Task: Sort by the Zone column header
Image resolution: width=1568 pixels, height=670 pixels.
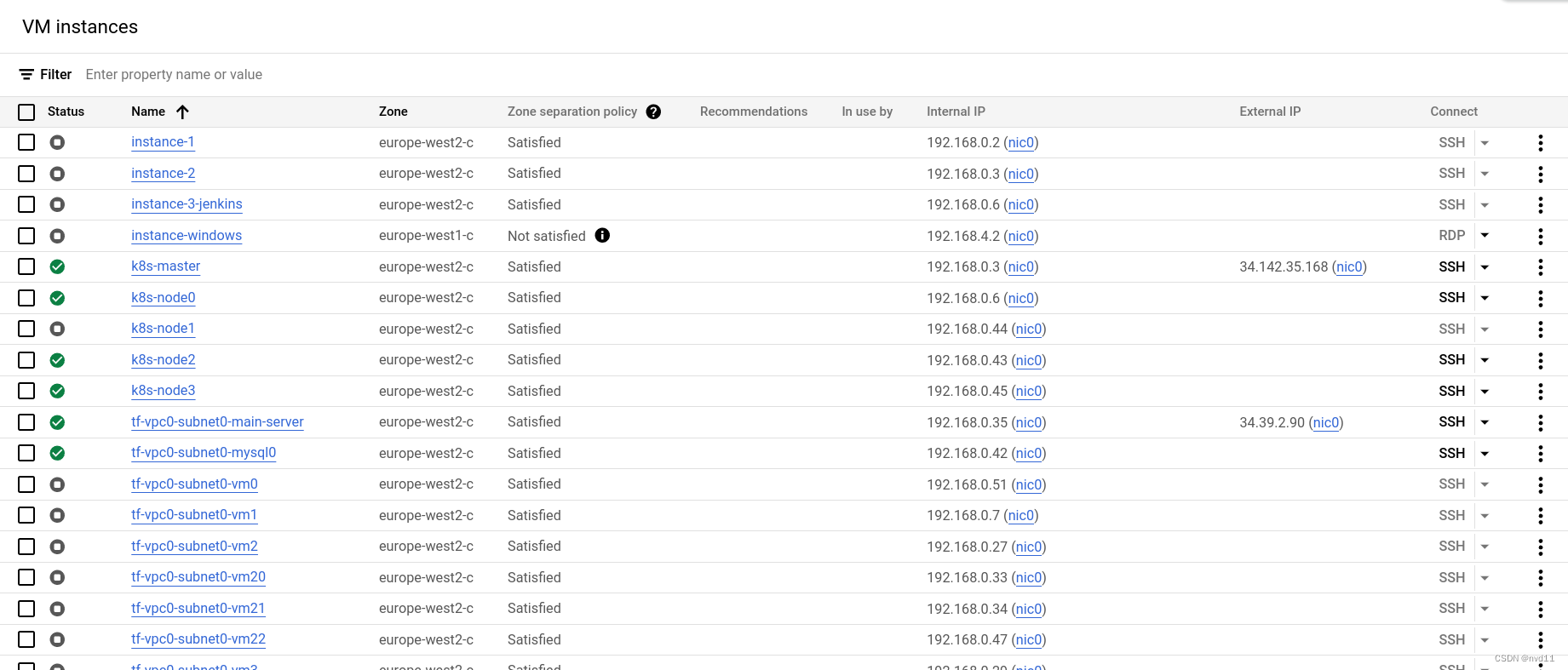Action: [x=393, y=112]
